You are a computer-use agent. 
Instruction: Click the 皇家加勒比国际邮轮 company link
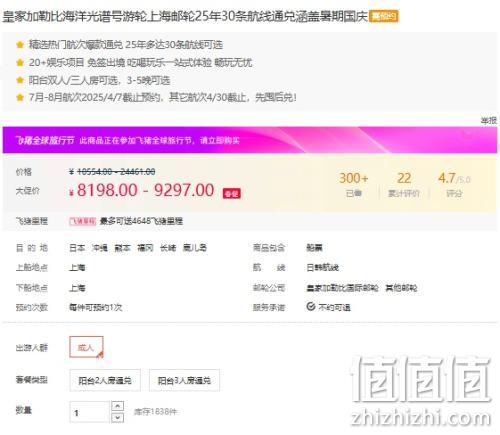tap(342, 288)
